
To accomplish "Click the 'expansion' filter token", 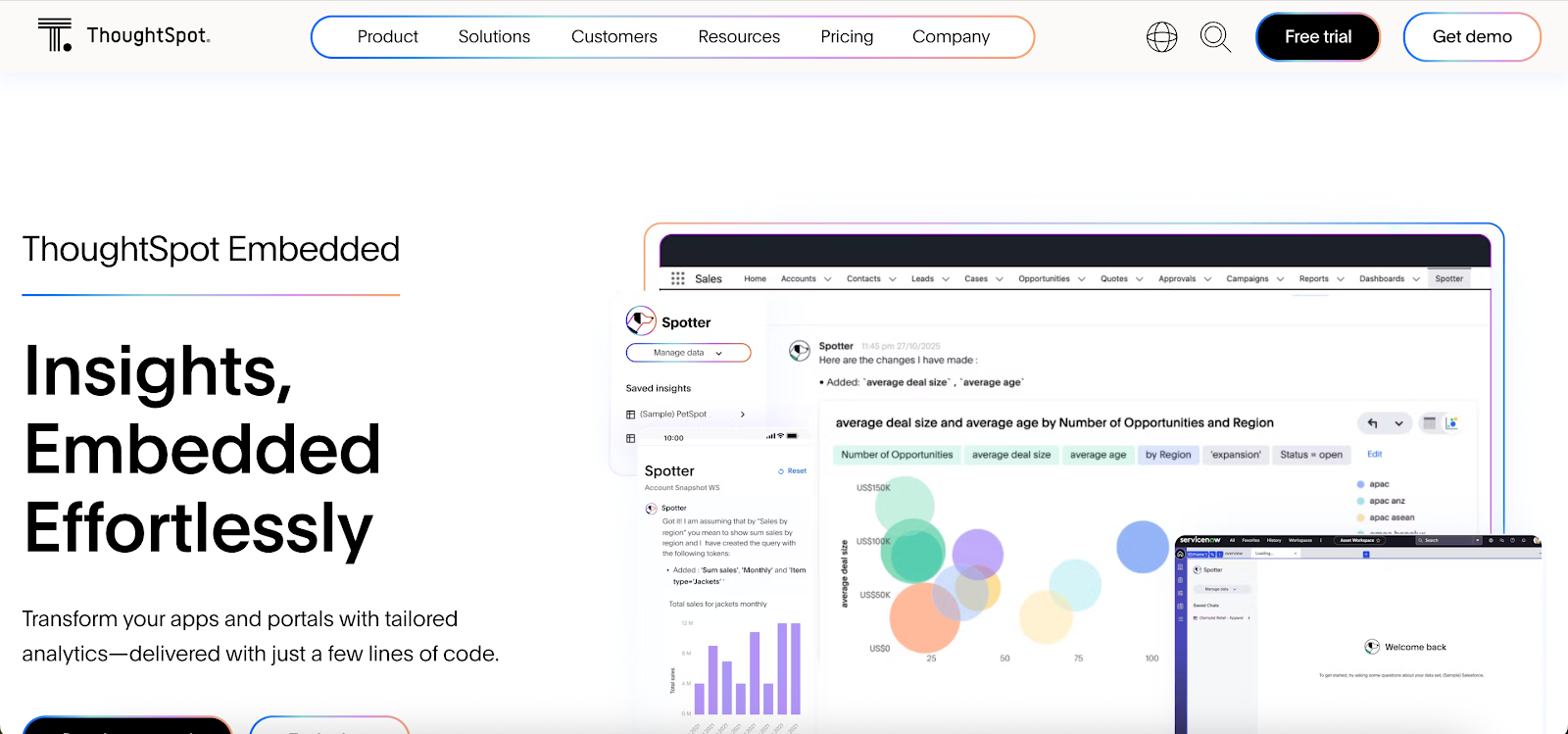I will click(1236, 455).
